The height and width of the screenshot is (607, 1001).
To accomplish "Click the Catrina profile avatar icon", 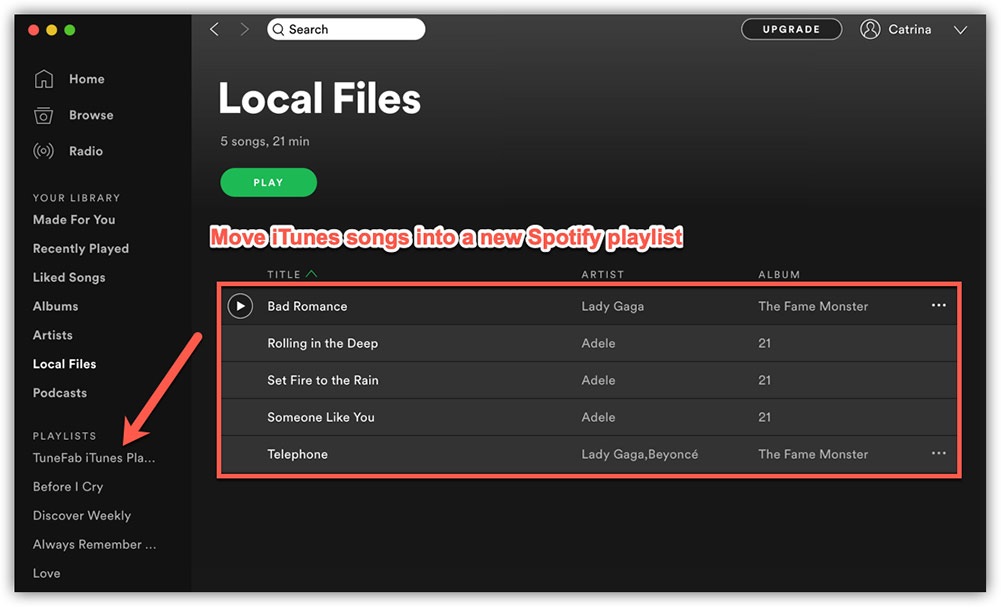I will pos(869,29).
